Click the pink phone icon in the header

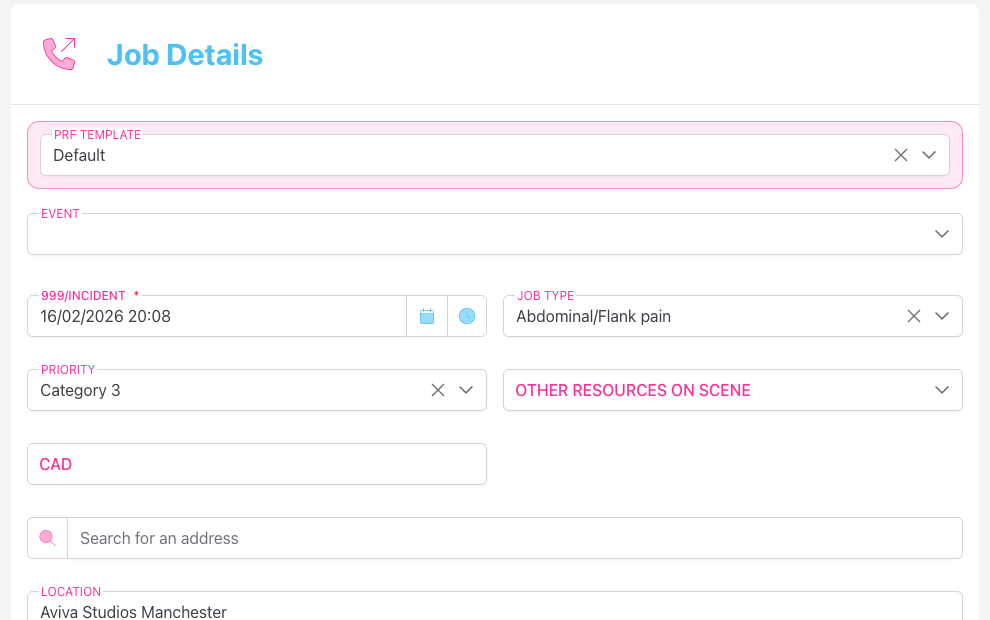pos(57,53)
